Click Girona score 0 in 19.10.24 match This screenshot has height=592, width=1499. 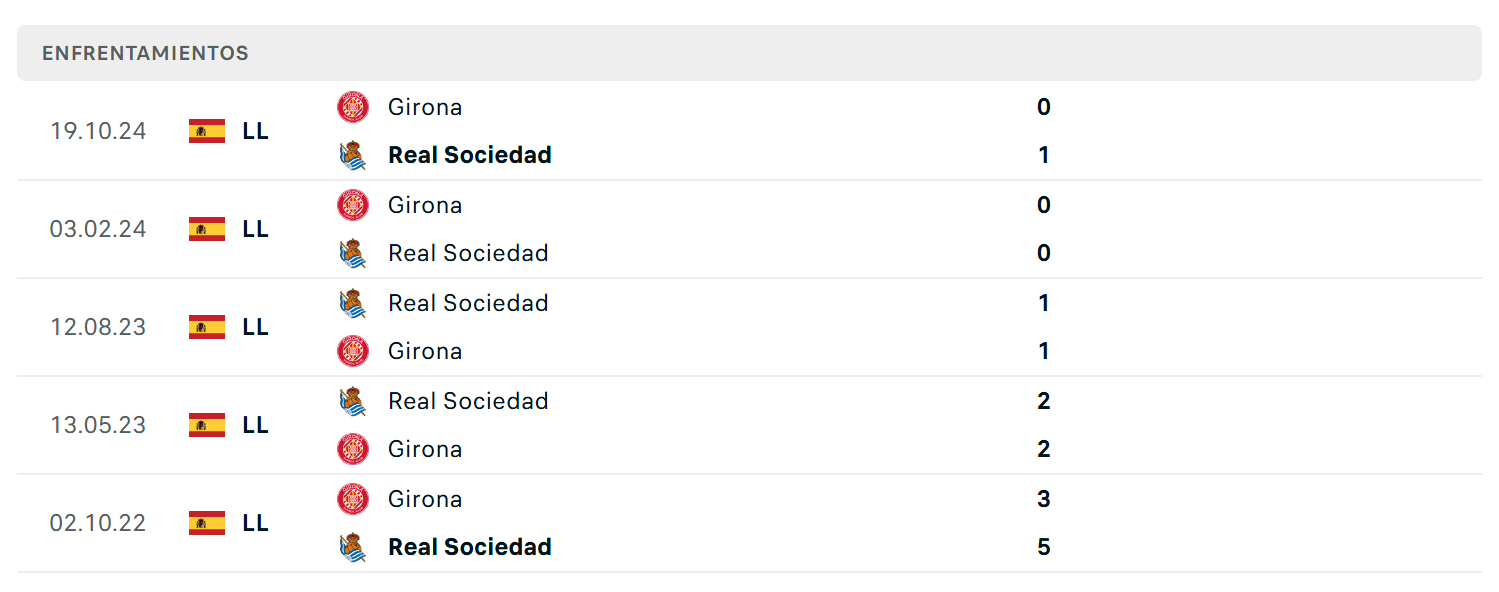click(x=1044, y=107)
